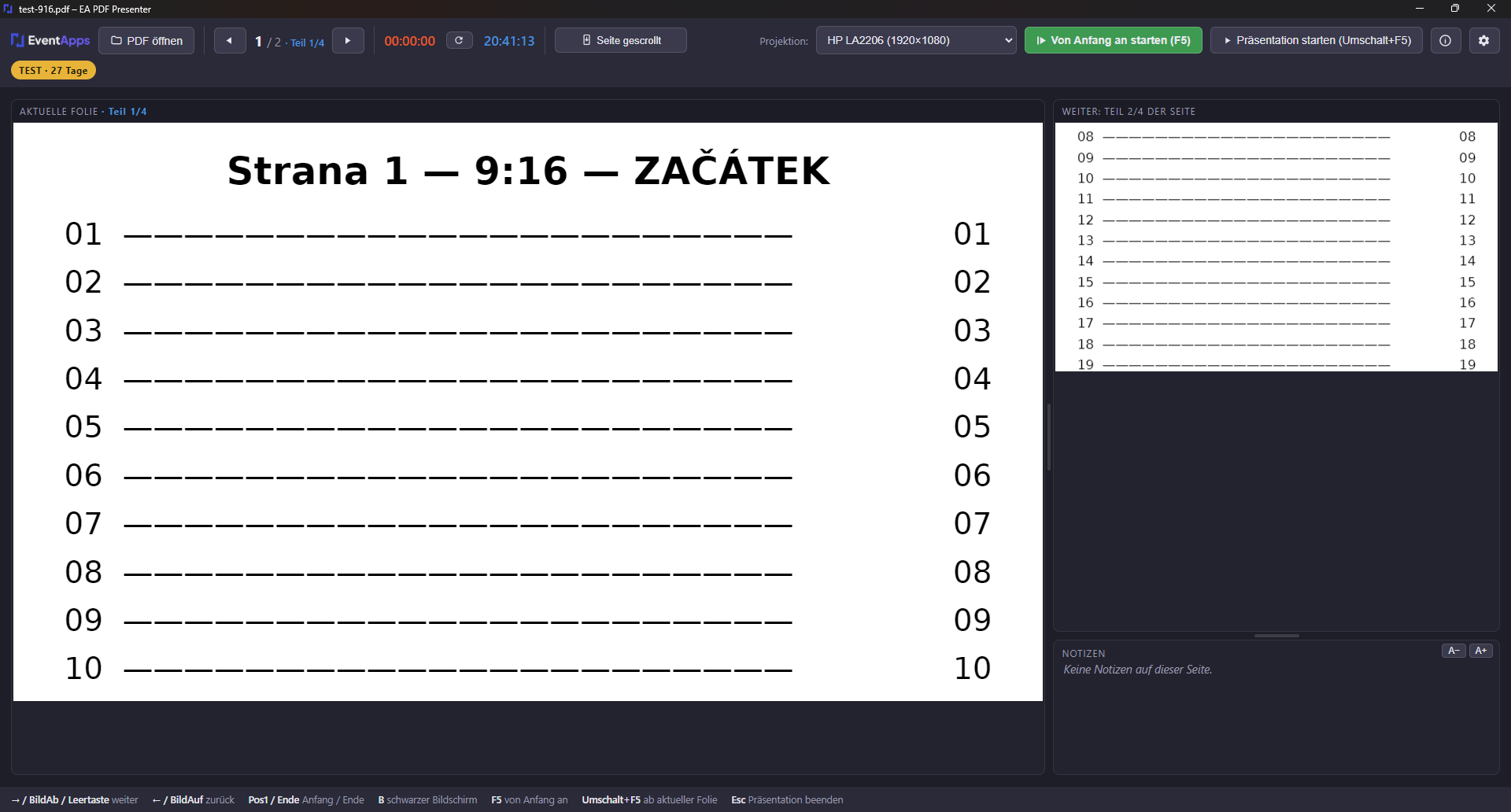Open the Projektion display dropdown

pos(916,40)
